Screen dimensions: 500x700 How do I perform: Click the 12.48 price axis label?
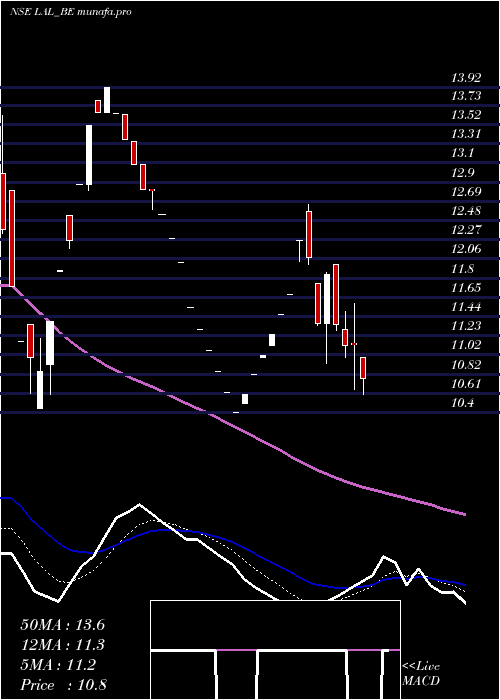click(x=466, y=211)
